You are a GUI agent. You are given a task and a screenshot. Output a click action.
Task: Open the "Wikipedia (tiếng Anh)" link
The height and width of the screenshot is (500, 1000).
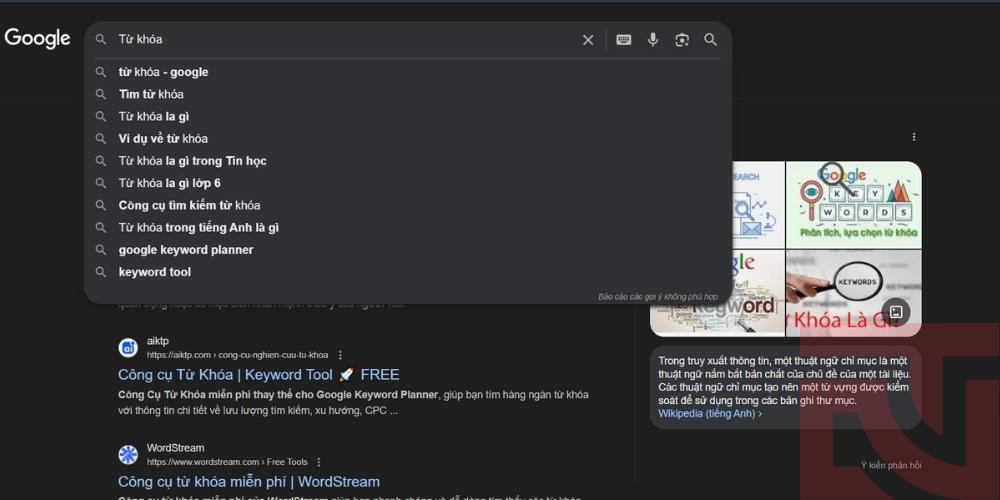pos(710,414)
